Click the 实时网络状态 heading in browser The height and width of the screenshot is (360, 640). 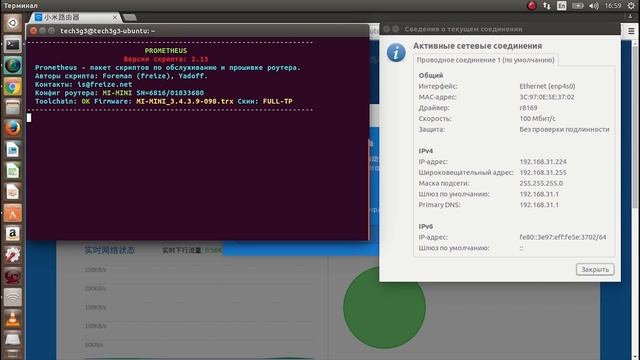click(x=109, y=250)
